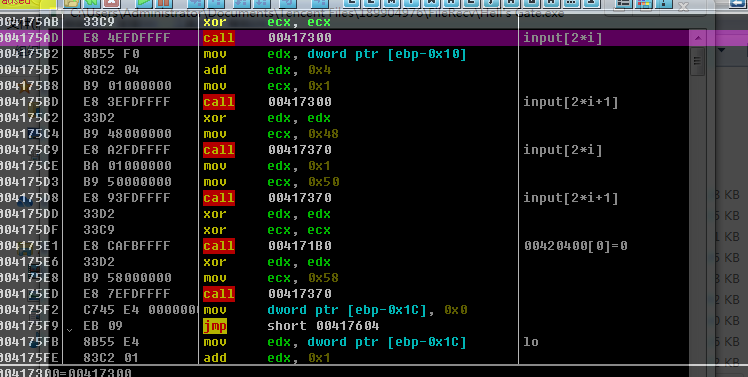Click hex bytes 8B55 F0
The width and height of the screenshot is (748, 377).
111,54
